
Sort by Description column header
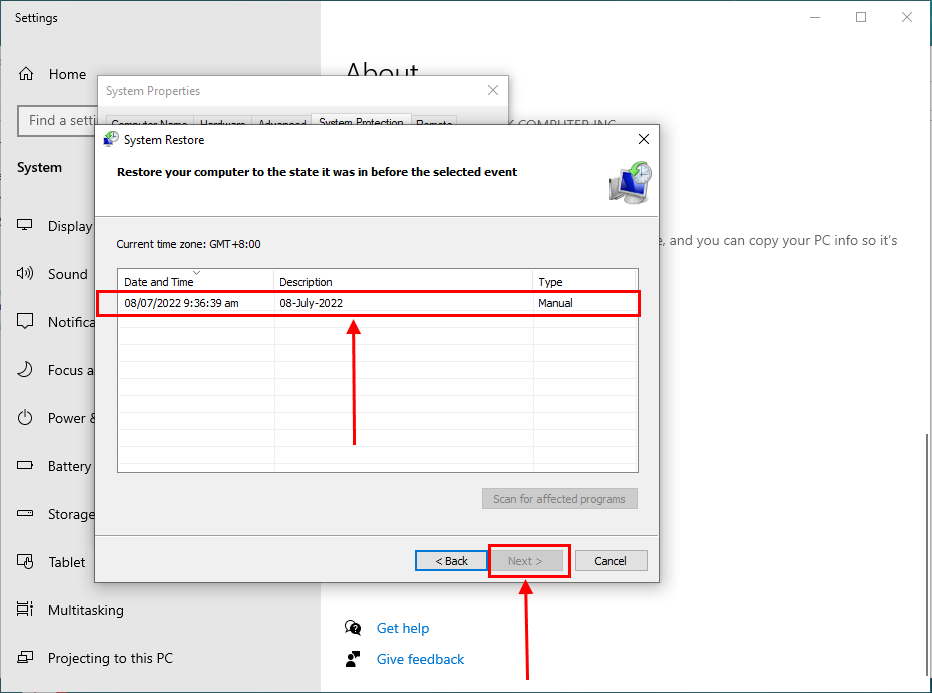point(403,281)
